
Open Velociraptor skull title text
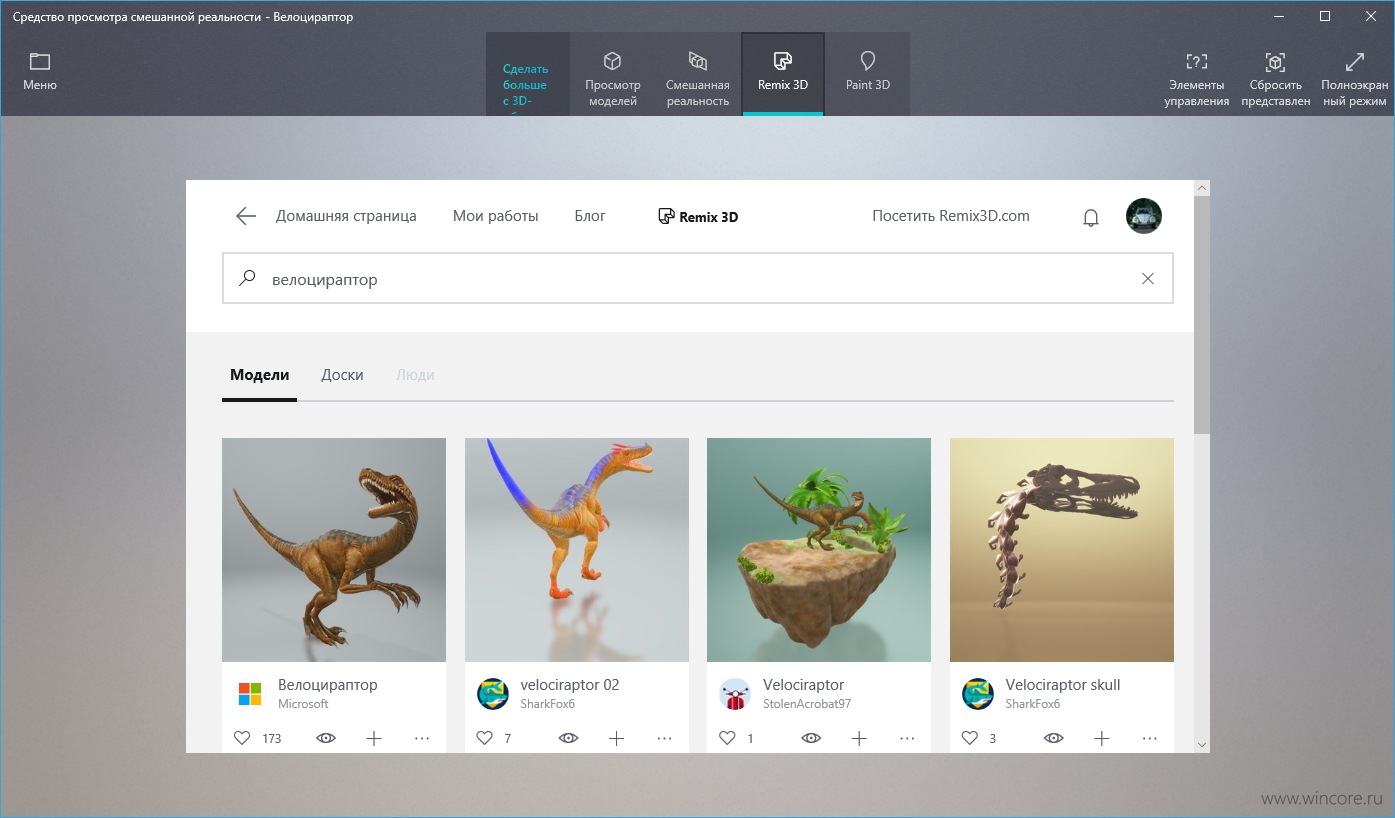click(1063, 685)
